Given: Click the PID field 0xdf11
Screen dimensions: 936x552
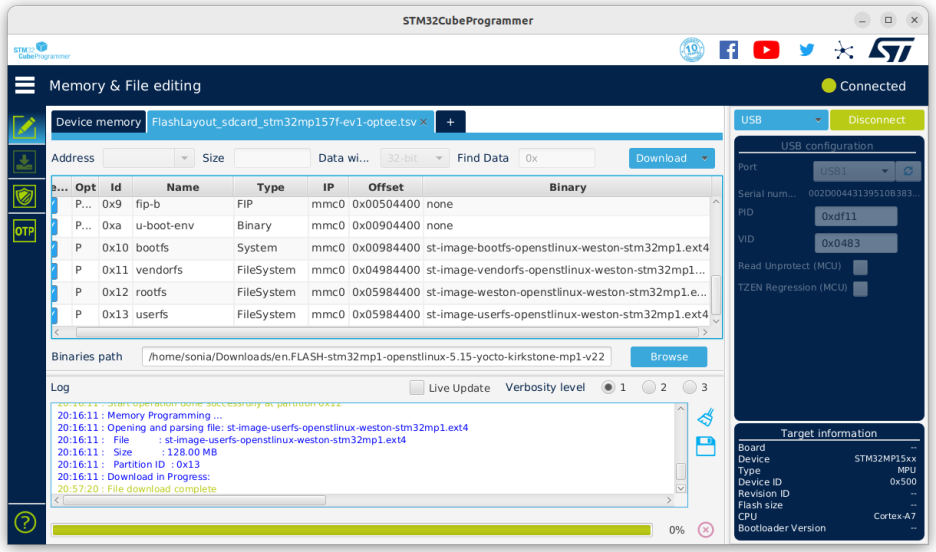Looking at the screenshot, I should coord(855,217).
